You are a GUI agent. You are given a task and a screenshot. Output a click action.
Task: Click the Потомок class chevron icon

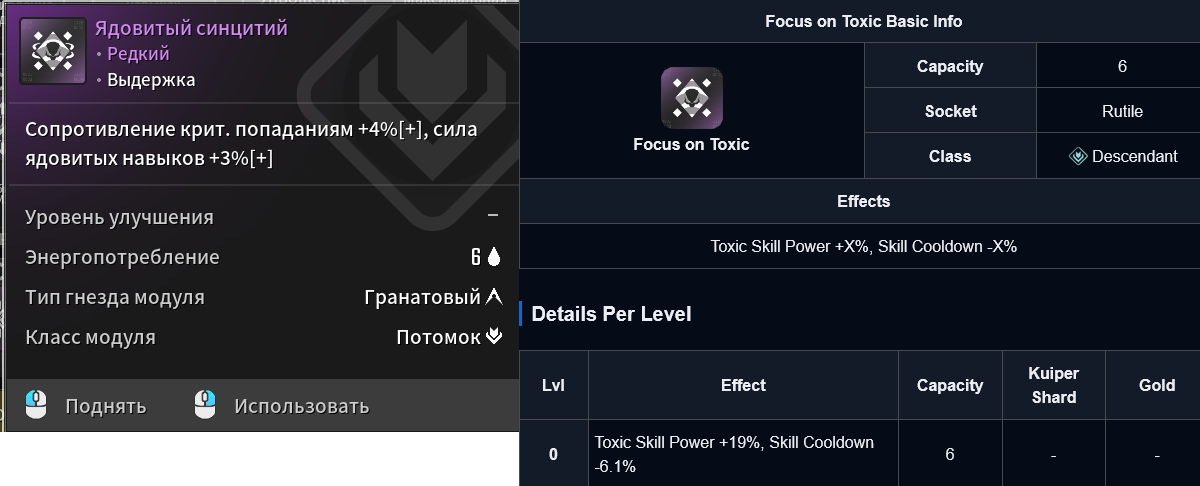tap(493, 337)
